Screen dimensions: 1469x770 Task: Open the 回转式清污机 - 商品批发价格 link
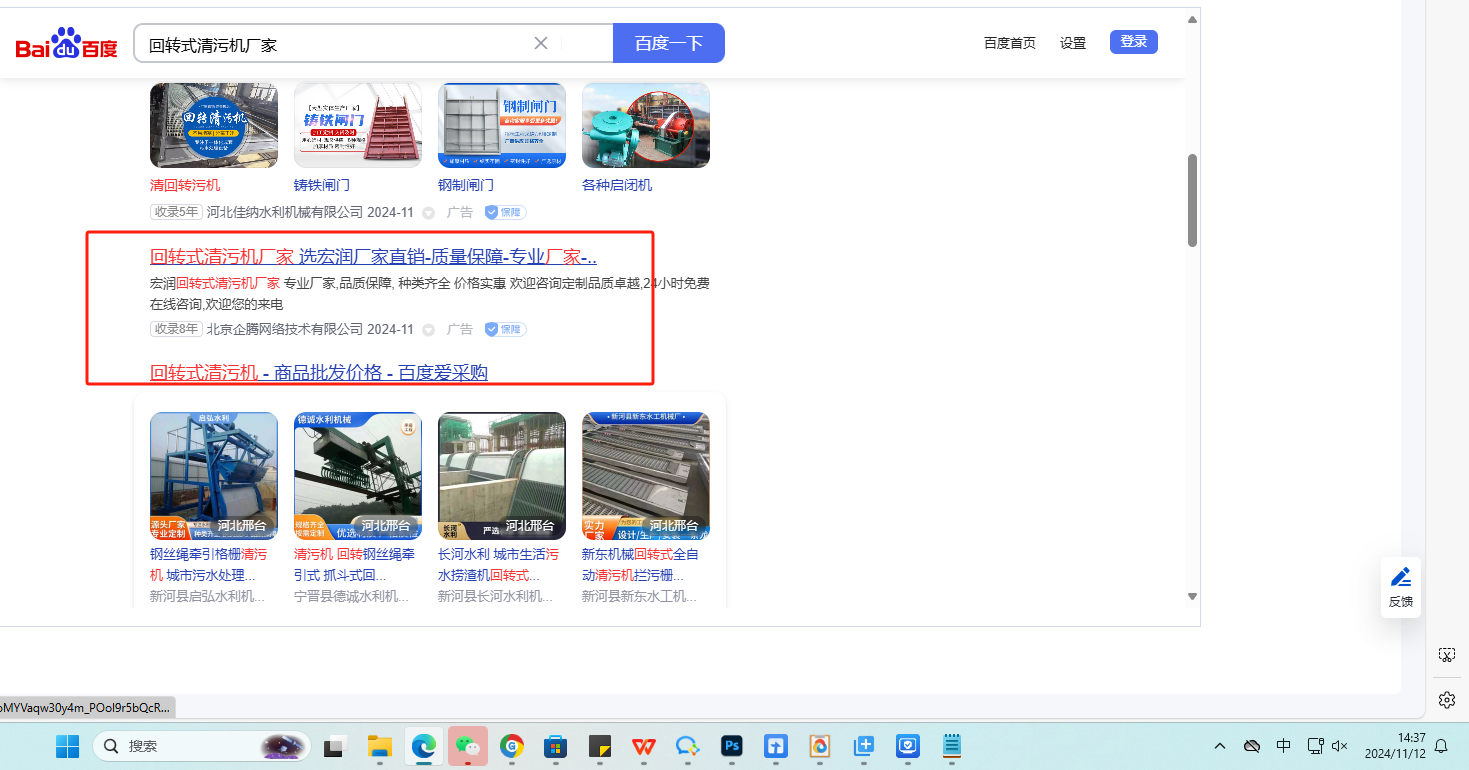click(318, 372)
